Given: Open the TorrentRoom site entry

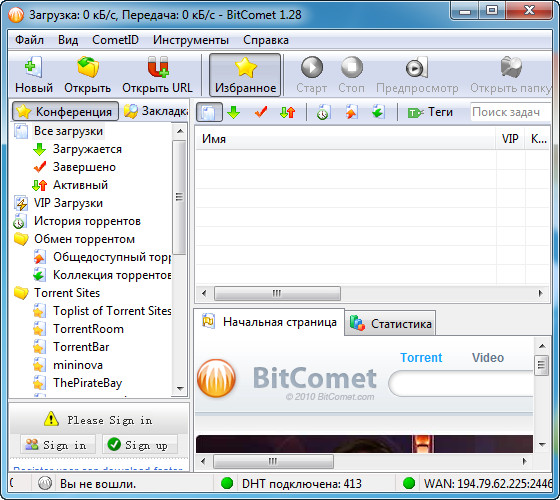Looking at the screenshot, I should coord(88,329).
